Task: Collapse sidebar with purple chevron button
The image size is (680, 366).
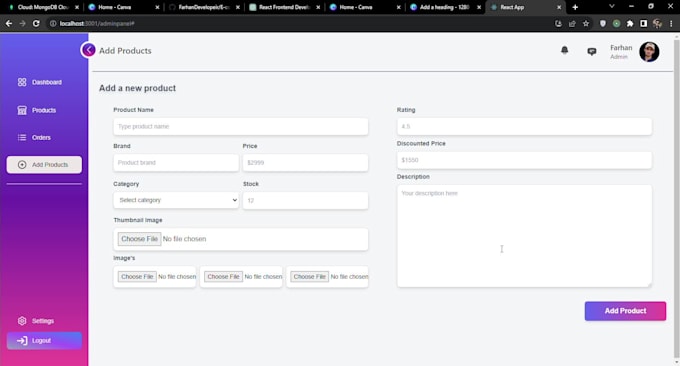Action: 88,50
